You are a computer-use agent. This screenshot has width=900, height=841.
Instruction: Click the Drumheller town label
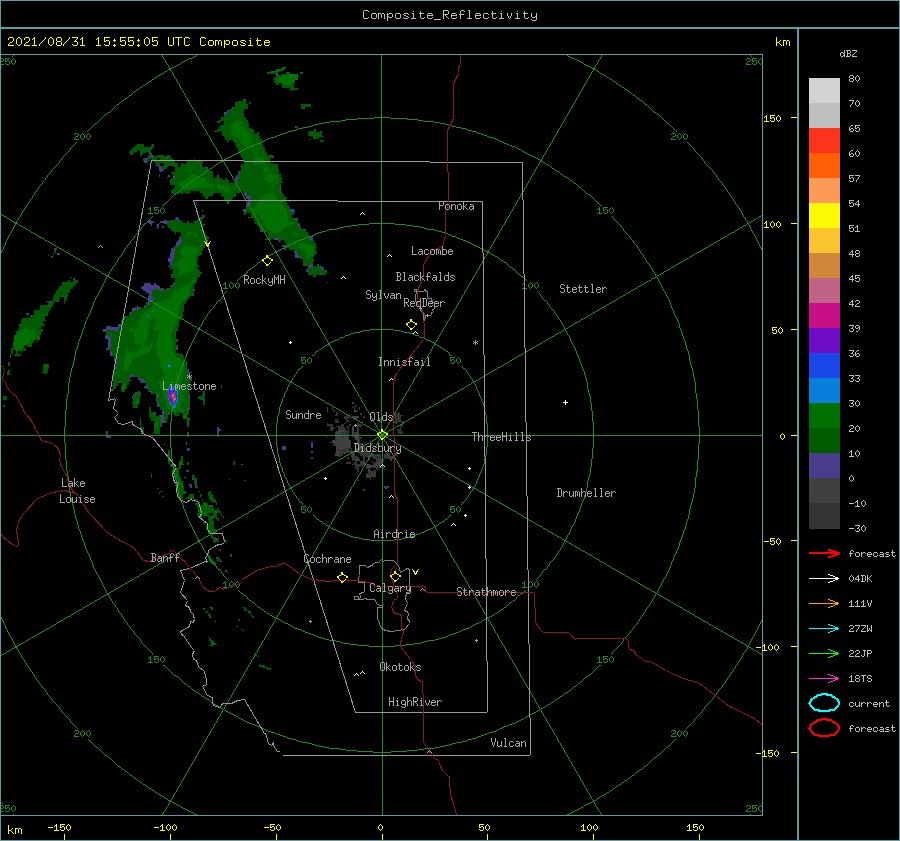[586, 493]
